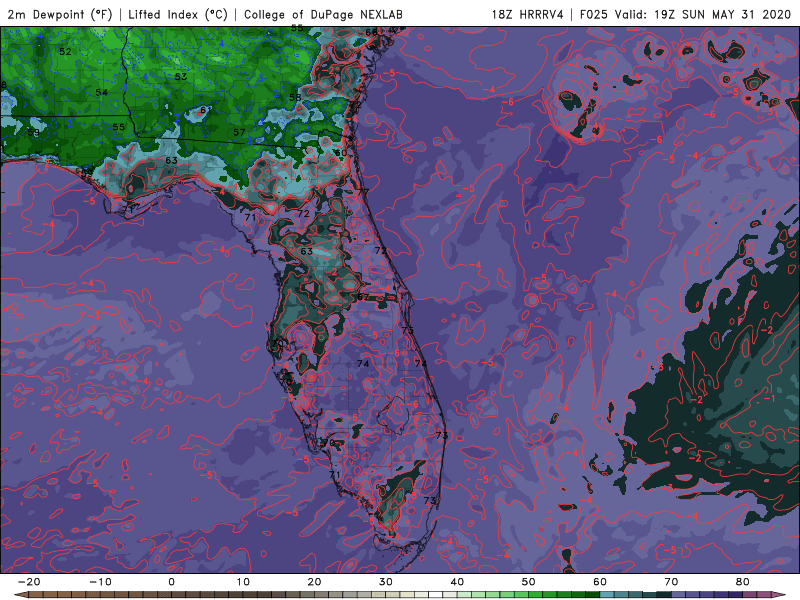Click the "College of DuPage NEXLAB" text

tap(323, 14)
